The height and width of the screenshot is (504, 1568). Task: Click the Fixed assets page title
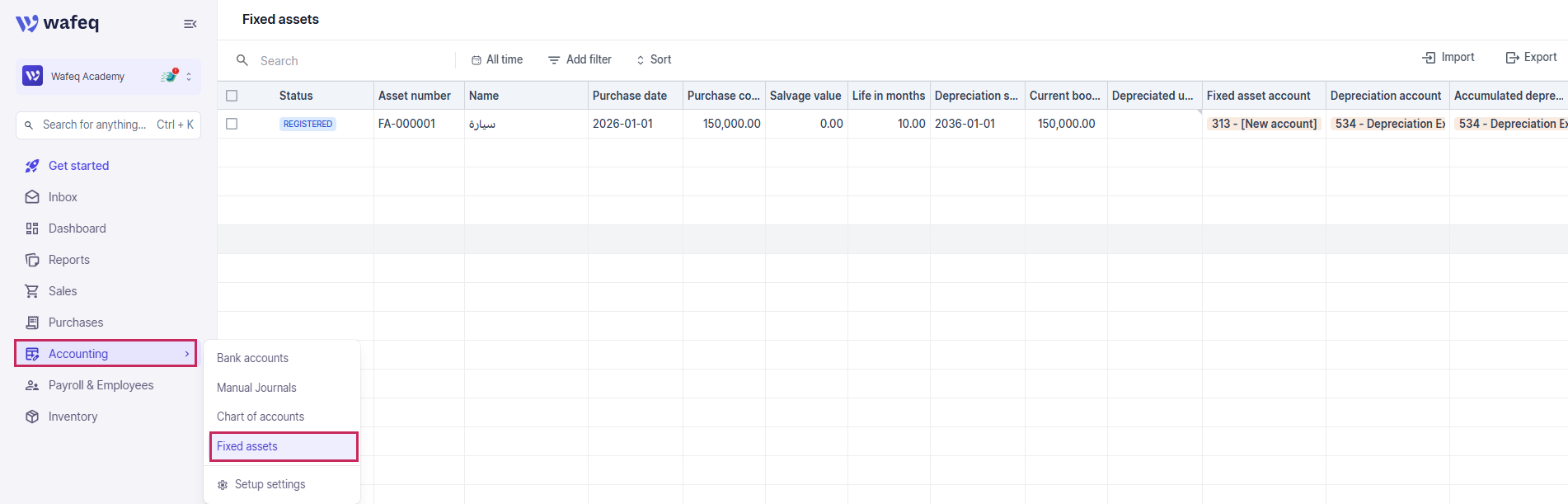(x=280, y=19)
